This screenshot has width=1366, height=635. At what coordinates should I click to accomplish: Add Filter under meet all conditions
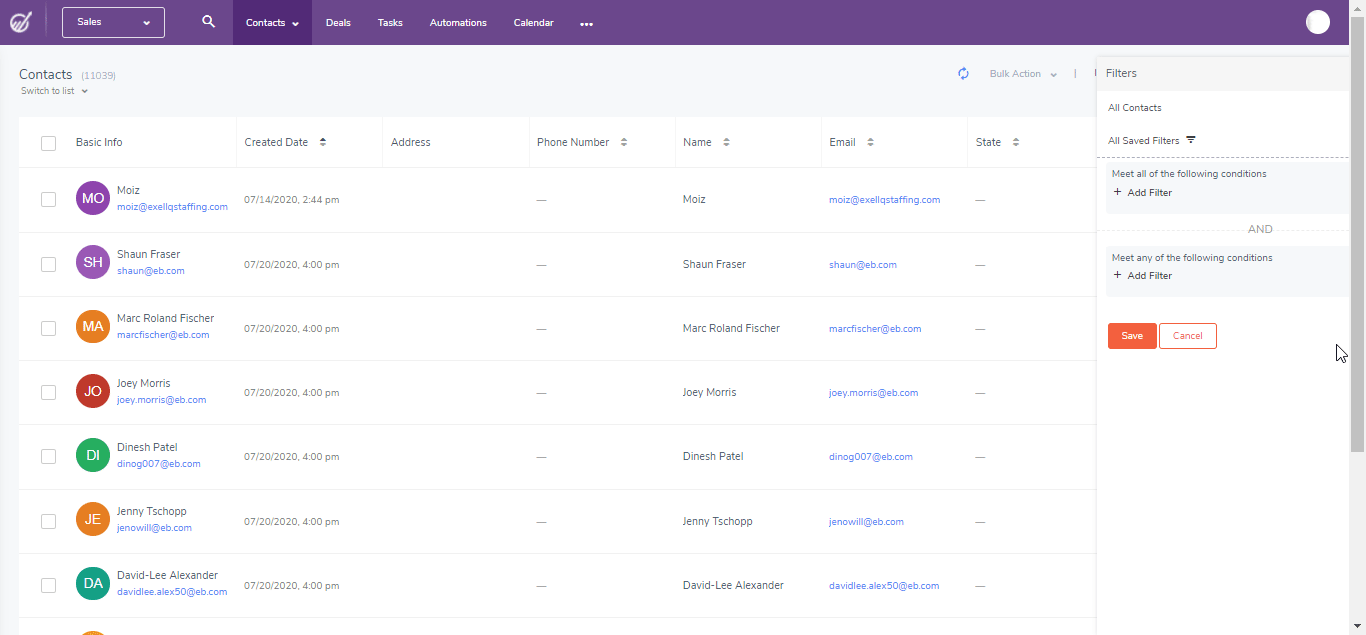pyautogui.click(x=1143, y=193)
